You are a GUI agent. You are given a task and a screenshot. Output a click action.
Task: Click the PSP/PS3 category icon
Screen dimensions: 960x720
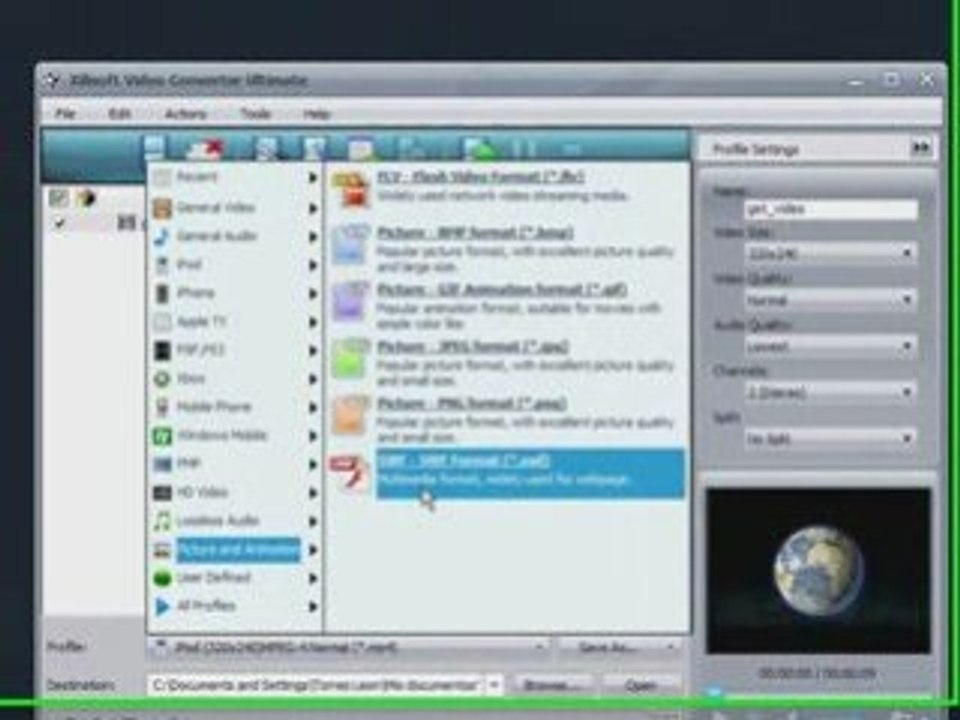point(162,350)
